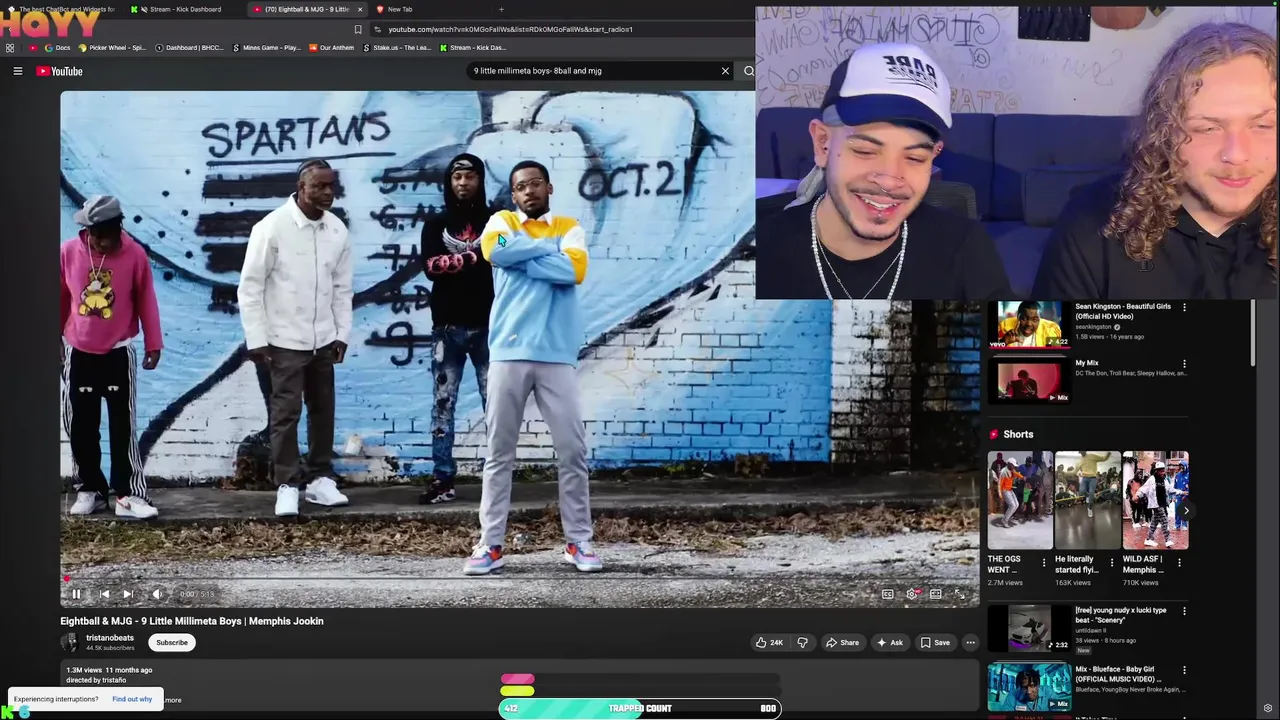This screenshot has width=1280, height=720.
Task: Toggle closed captions in the player
Action: click(887, 594)
